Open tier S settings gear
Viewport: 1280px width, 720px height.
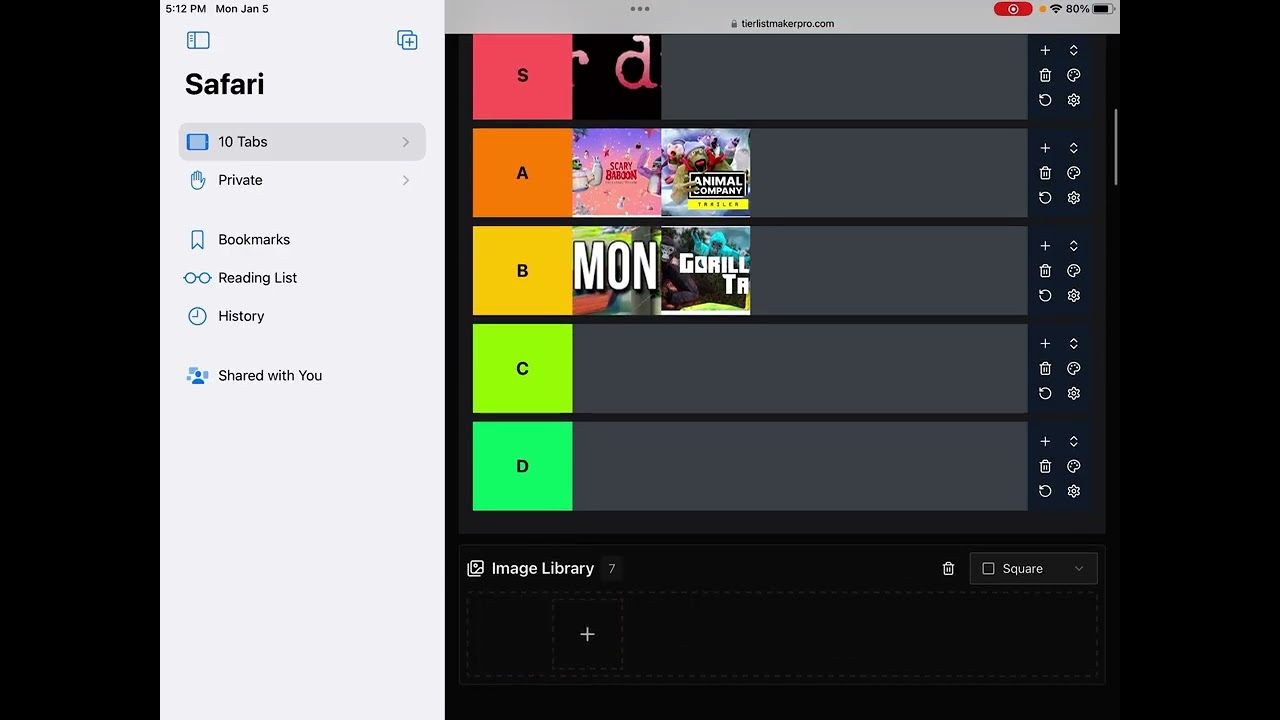(x=1073, y=100)
